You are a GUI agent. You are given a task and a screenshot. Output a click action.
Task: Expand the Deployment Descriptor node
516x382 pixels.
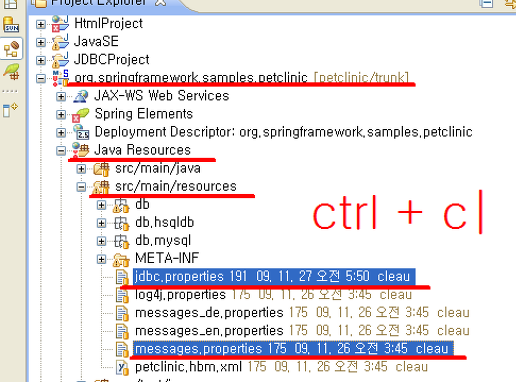click(61, 133)
